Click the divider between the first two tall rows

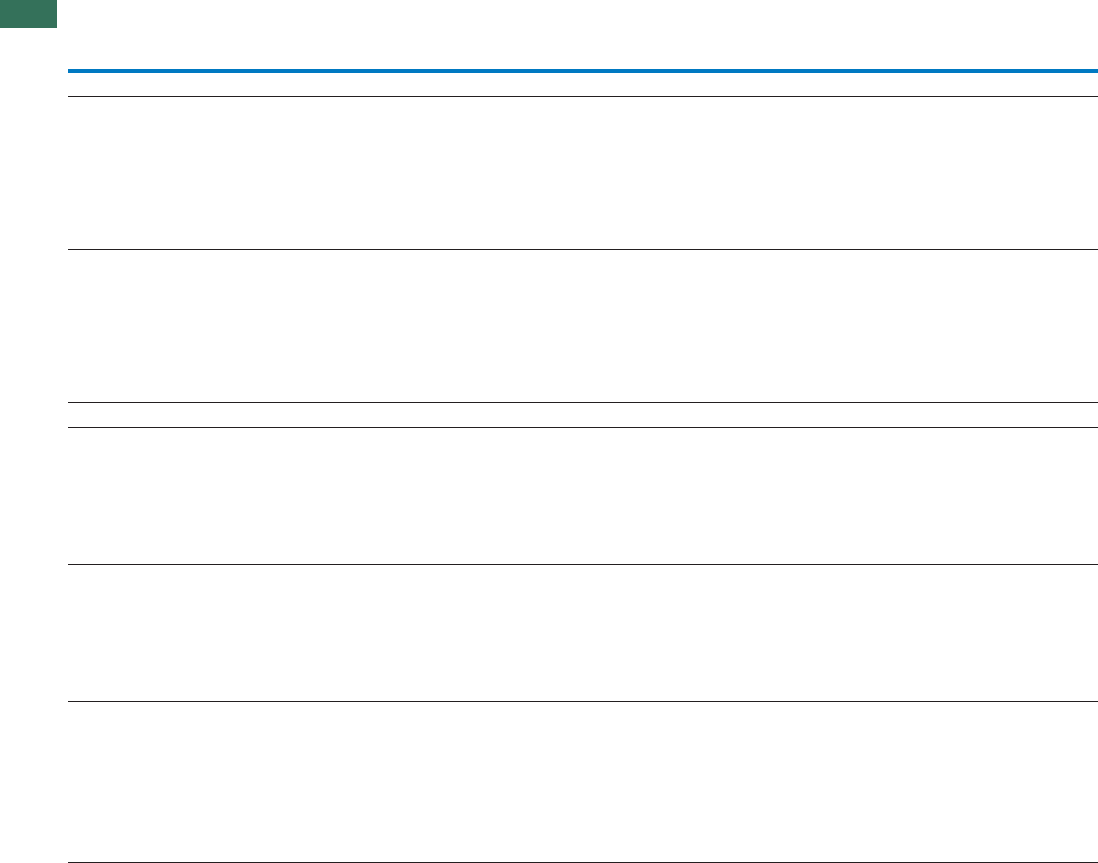coord(582,249)
